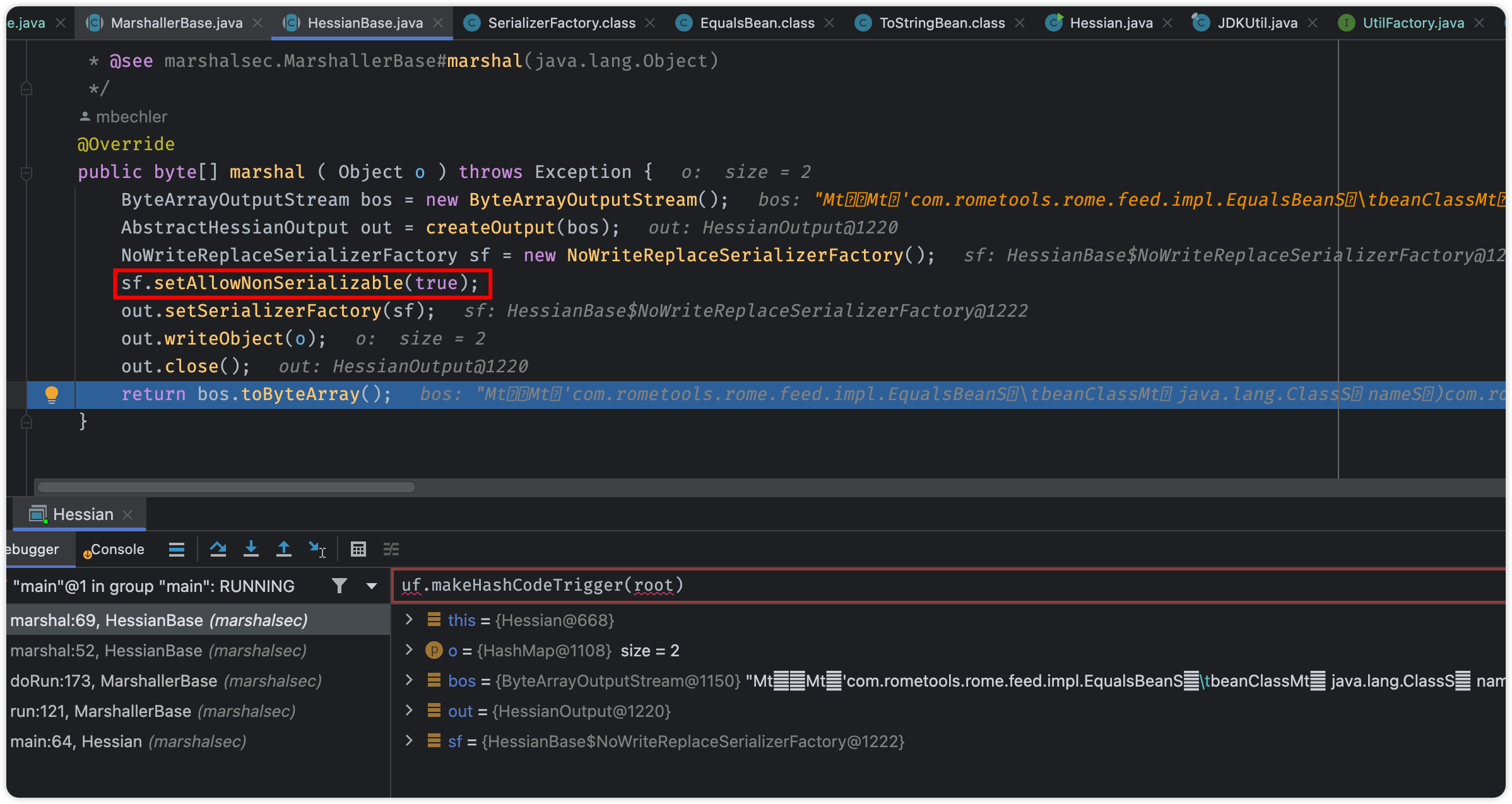Click the horizontal editor scrollbar
1512x804 pixels.
coord(226,487)
